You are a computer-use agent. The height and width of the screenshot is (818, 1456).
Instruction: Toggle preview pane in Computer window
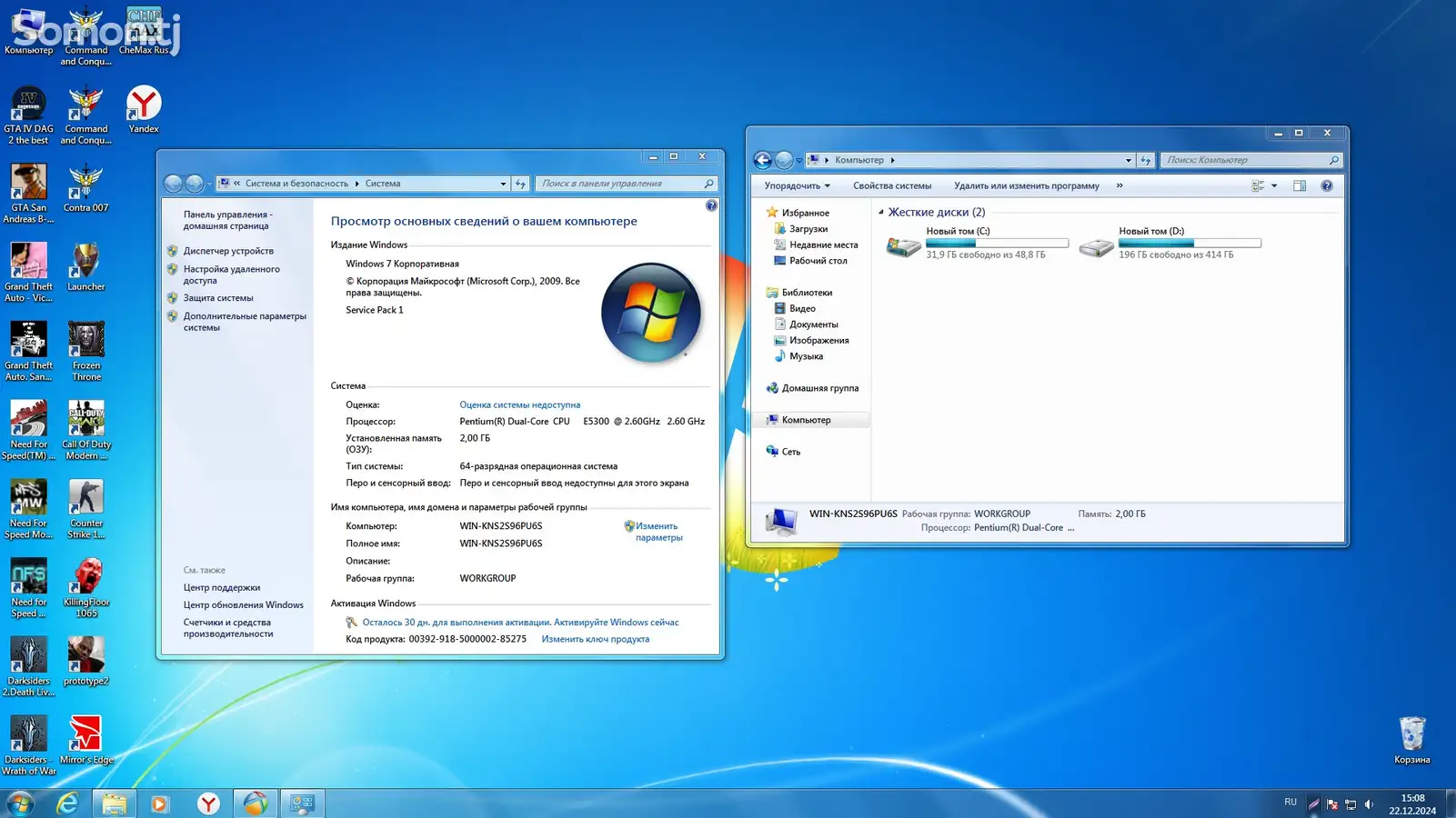pos(1300,185)
